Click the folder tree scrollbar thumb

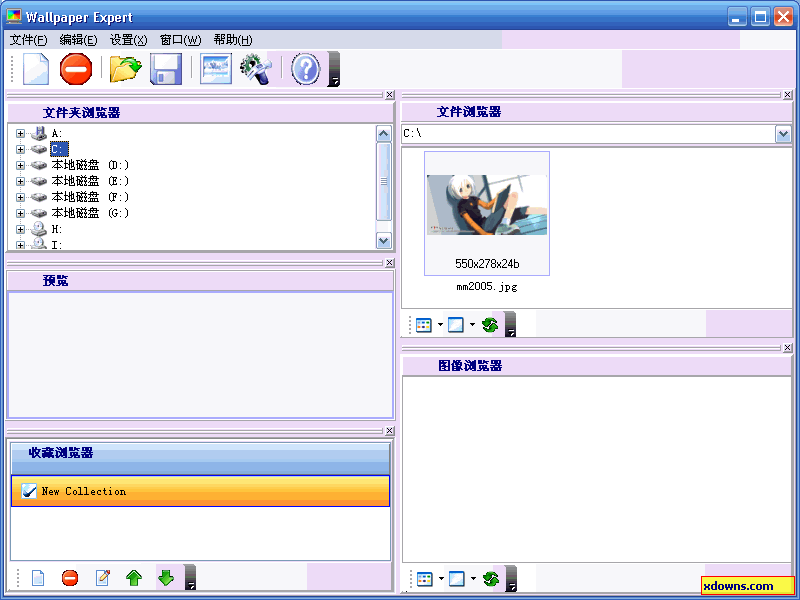pyautogui.click(x=384, y=182)
